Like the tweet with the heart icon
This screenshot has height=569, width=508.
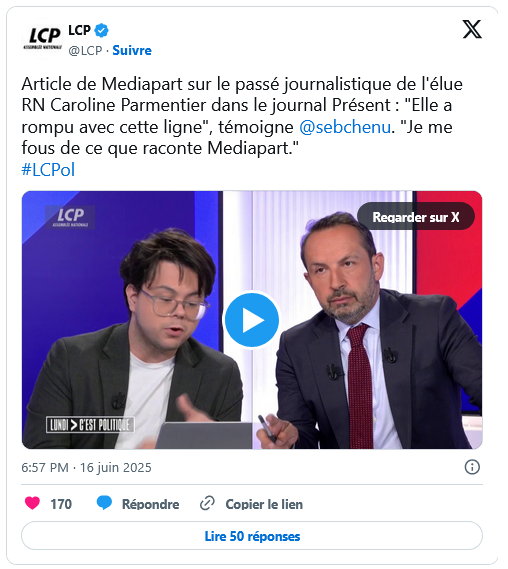32,503
